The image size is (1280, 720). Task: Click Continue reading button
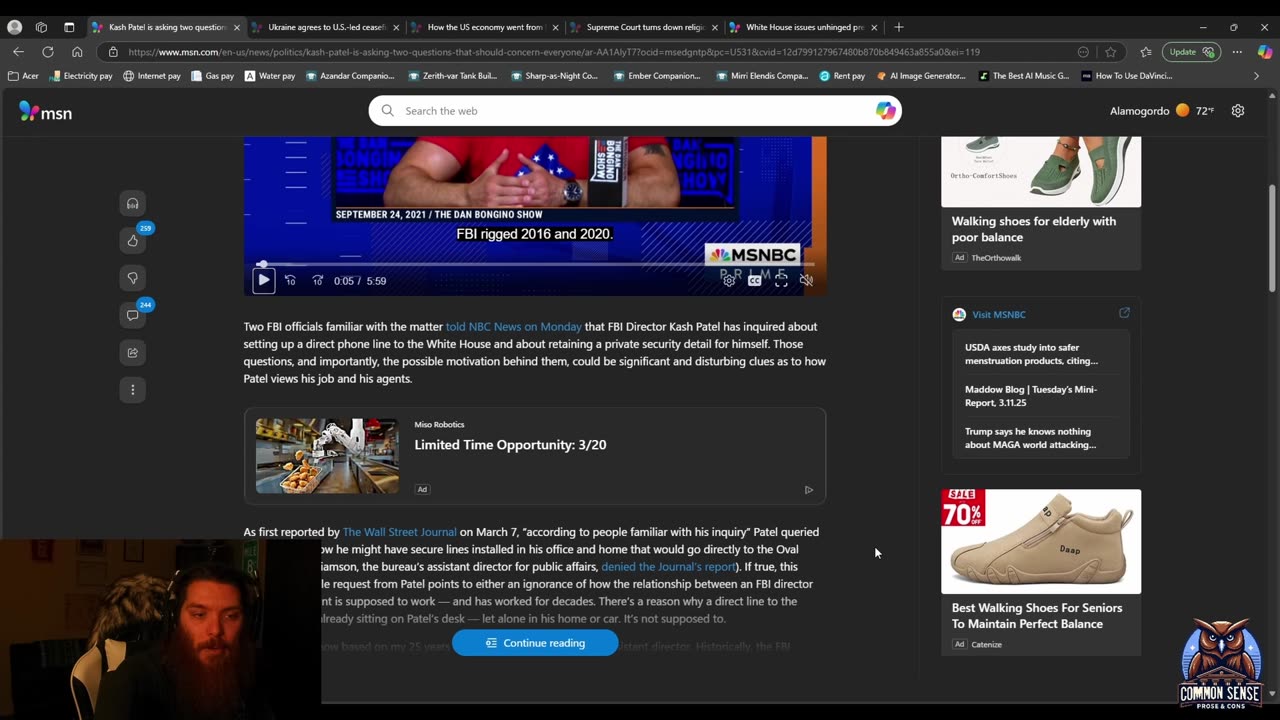point(535,643)
